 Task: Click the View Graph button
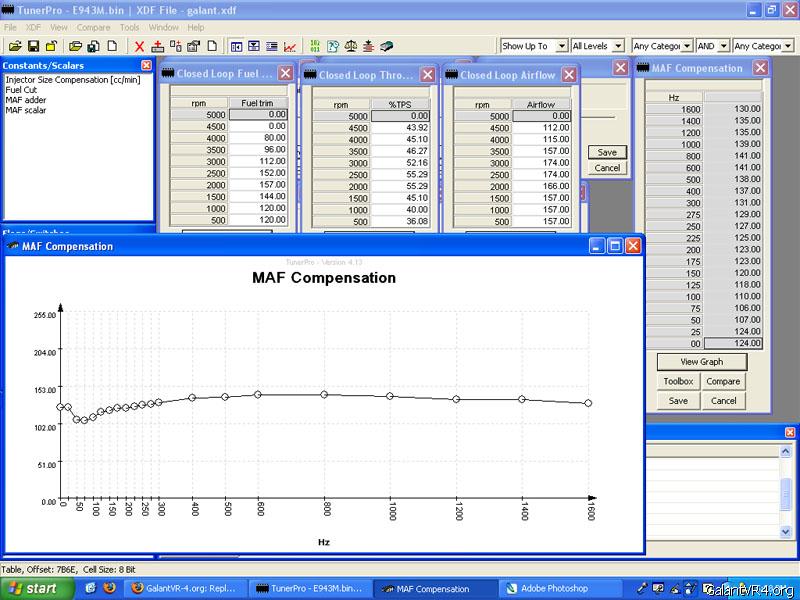[701, 362]
